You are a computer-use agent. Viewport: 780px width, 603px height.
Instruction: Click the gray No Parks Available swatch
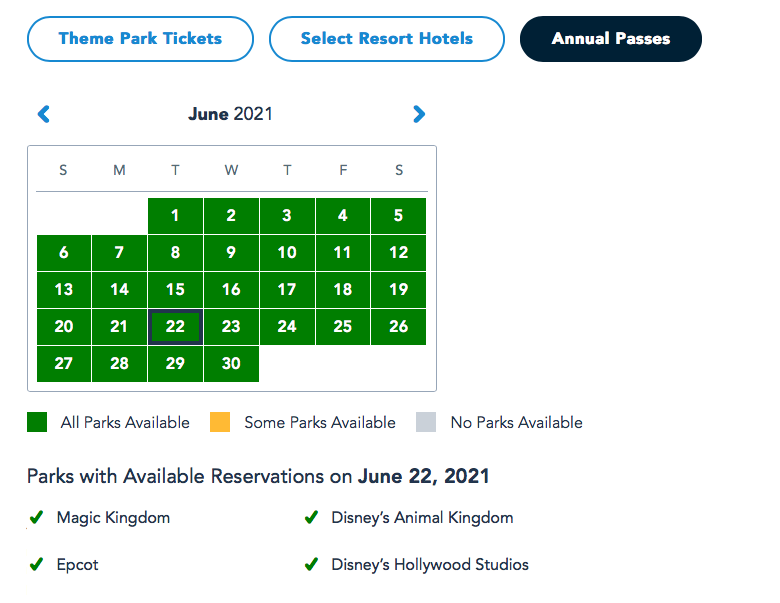[x=426, y=422]
